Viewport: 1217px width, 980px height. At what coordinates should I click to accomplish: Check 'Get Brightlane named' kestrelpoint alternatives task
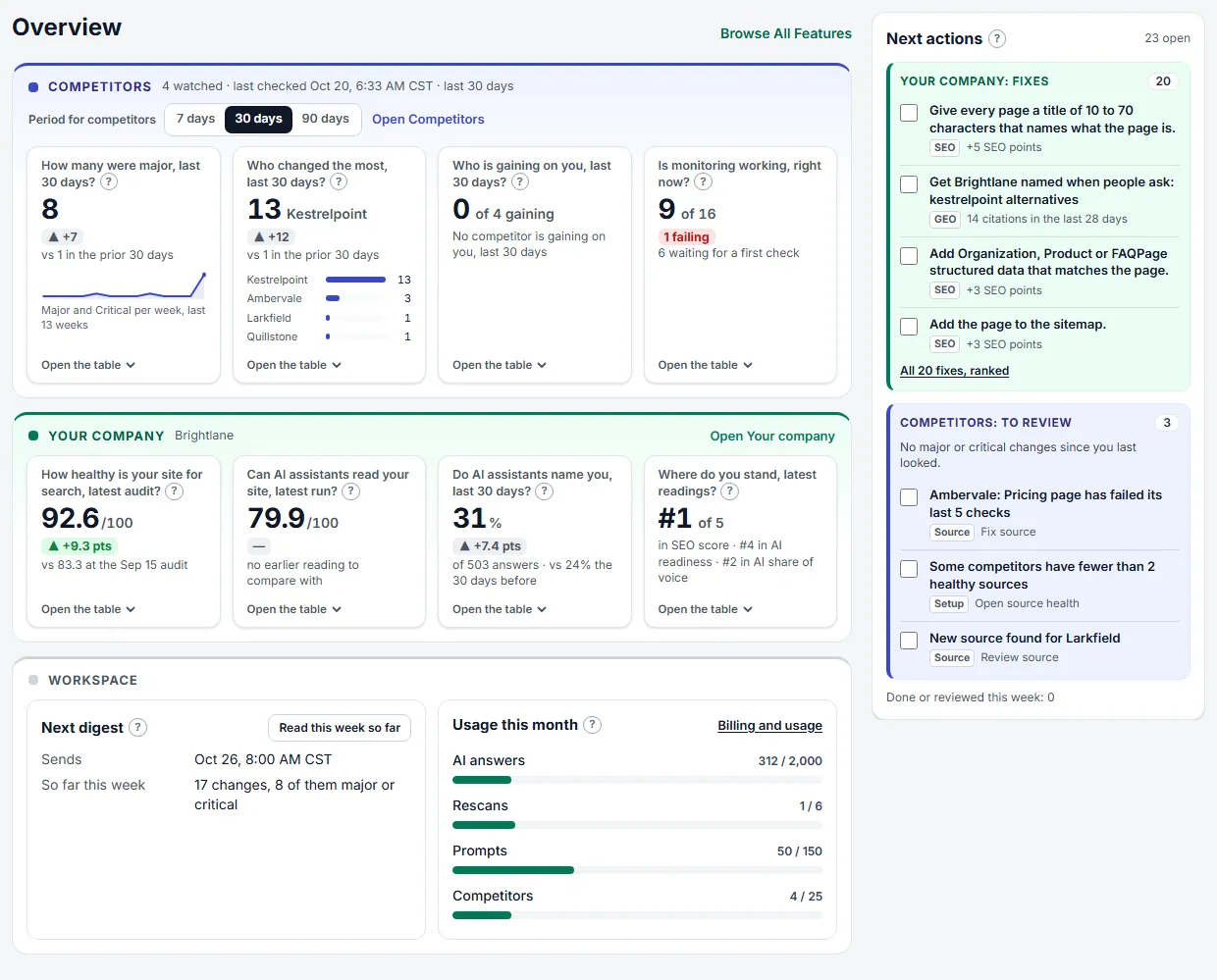[x=909, y=184]
